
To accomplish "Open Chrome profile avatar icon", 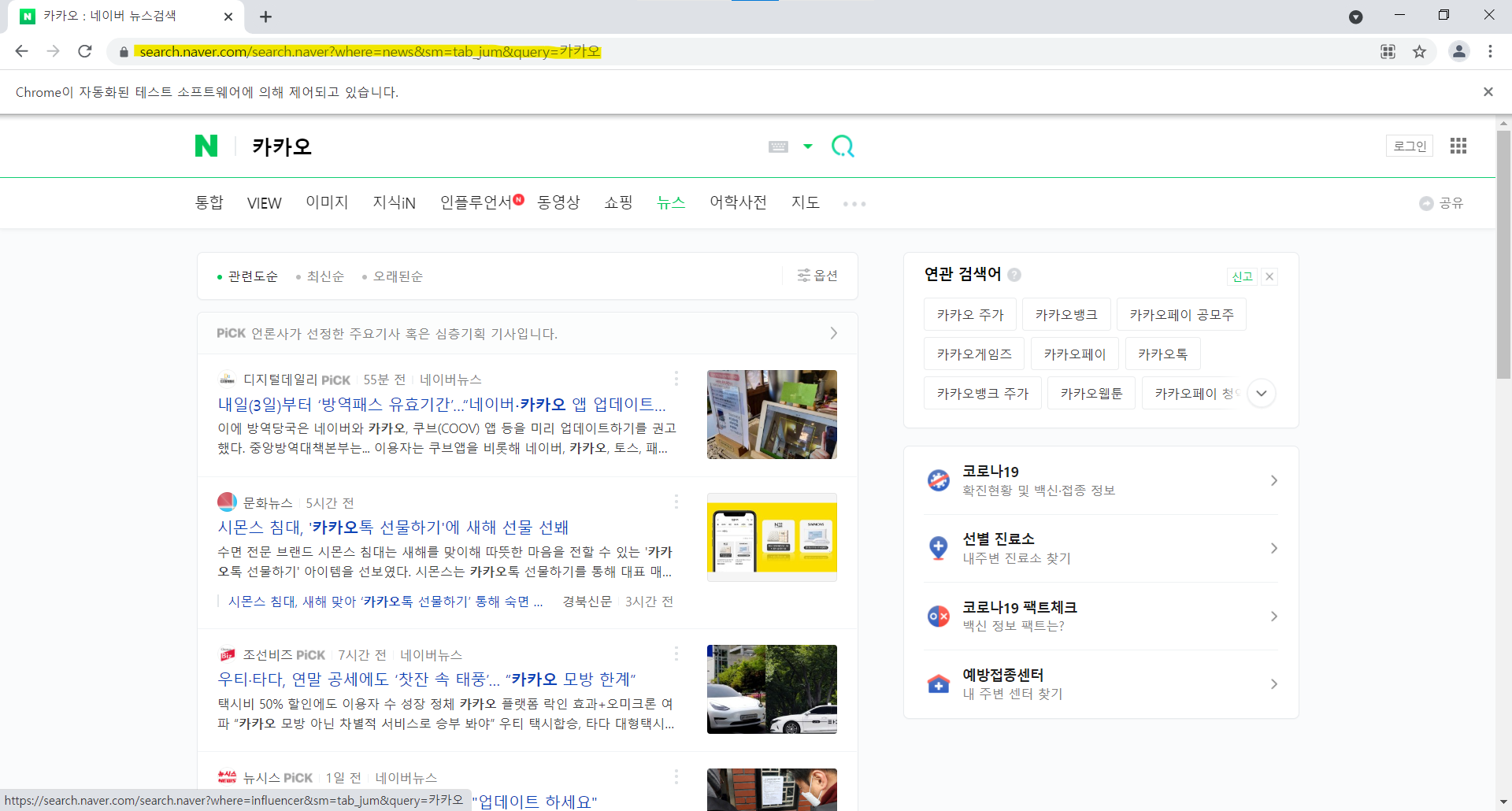I will [1458, 51].
